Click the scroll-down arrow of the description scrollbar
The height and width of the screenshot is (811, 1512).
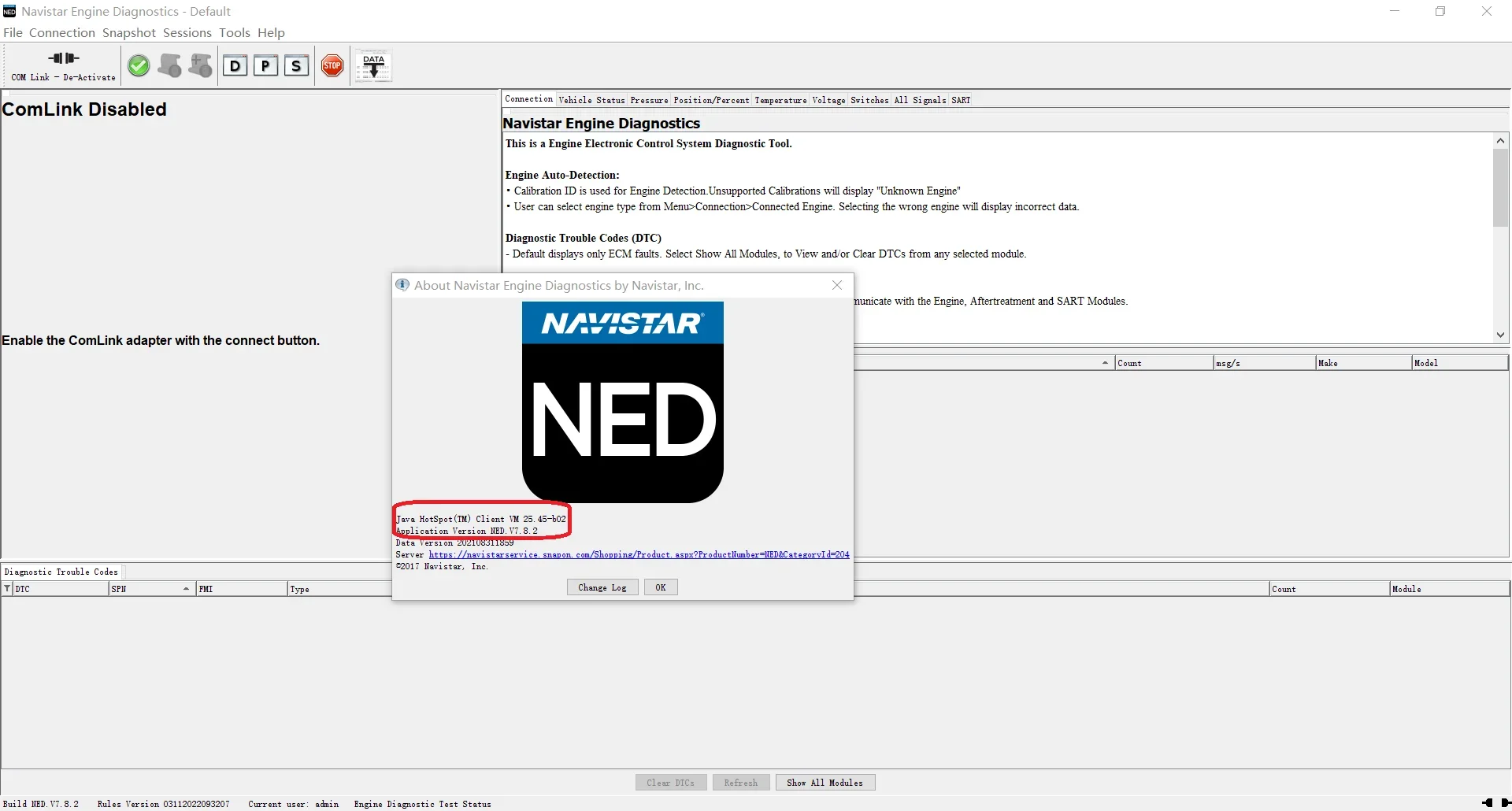[1500, 335]
